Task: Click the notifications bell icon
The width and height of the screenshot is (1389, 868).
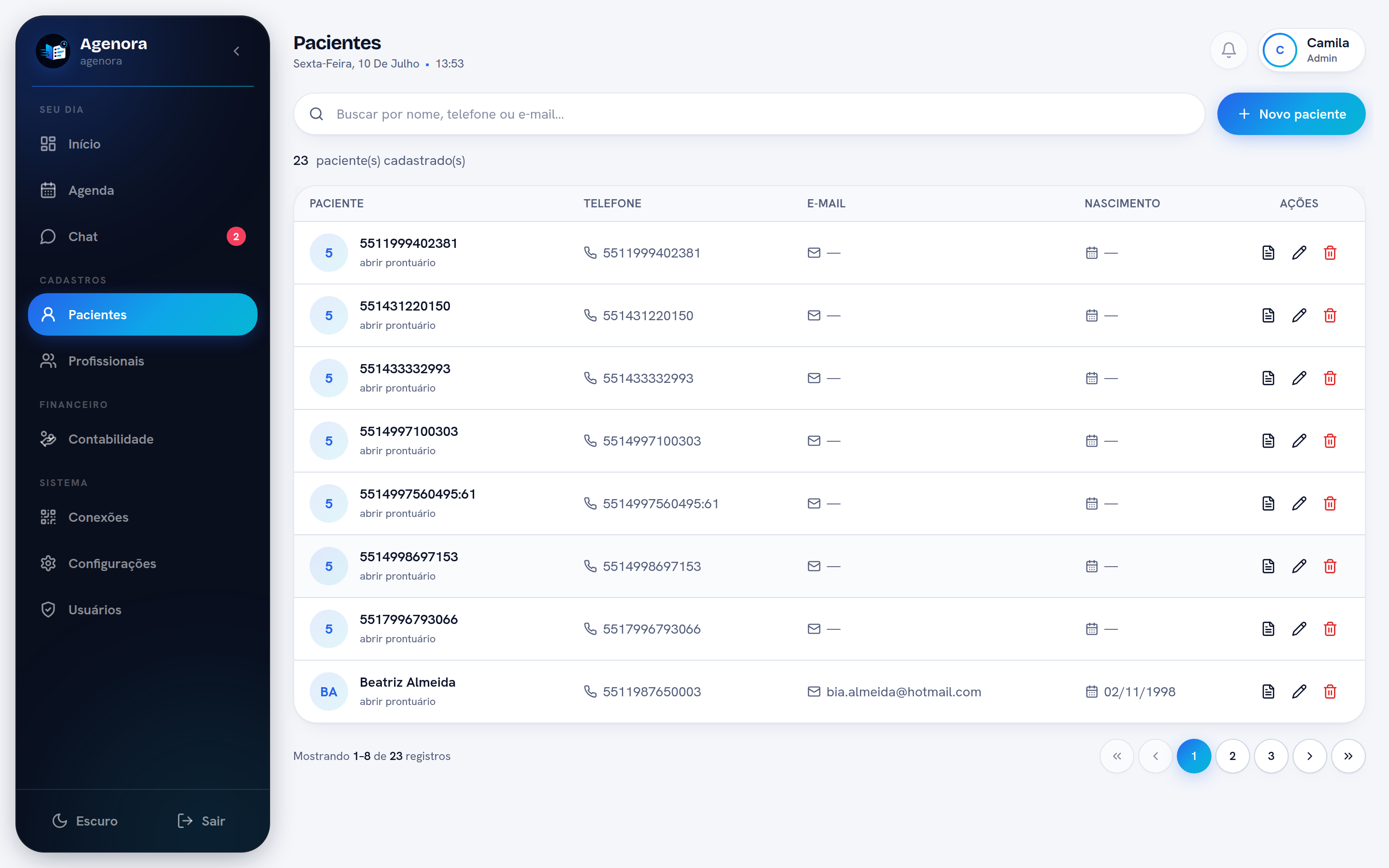Action: [x=1228, y=51]
